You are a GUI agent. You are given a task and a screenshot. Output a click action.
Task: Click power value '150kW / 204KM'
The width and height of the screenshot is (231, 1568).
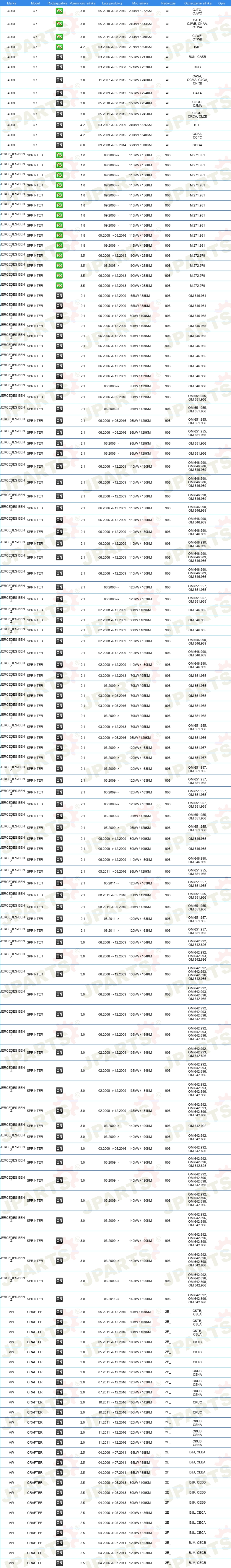point(140,103)
